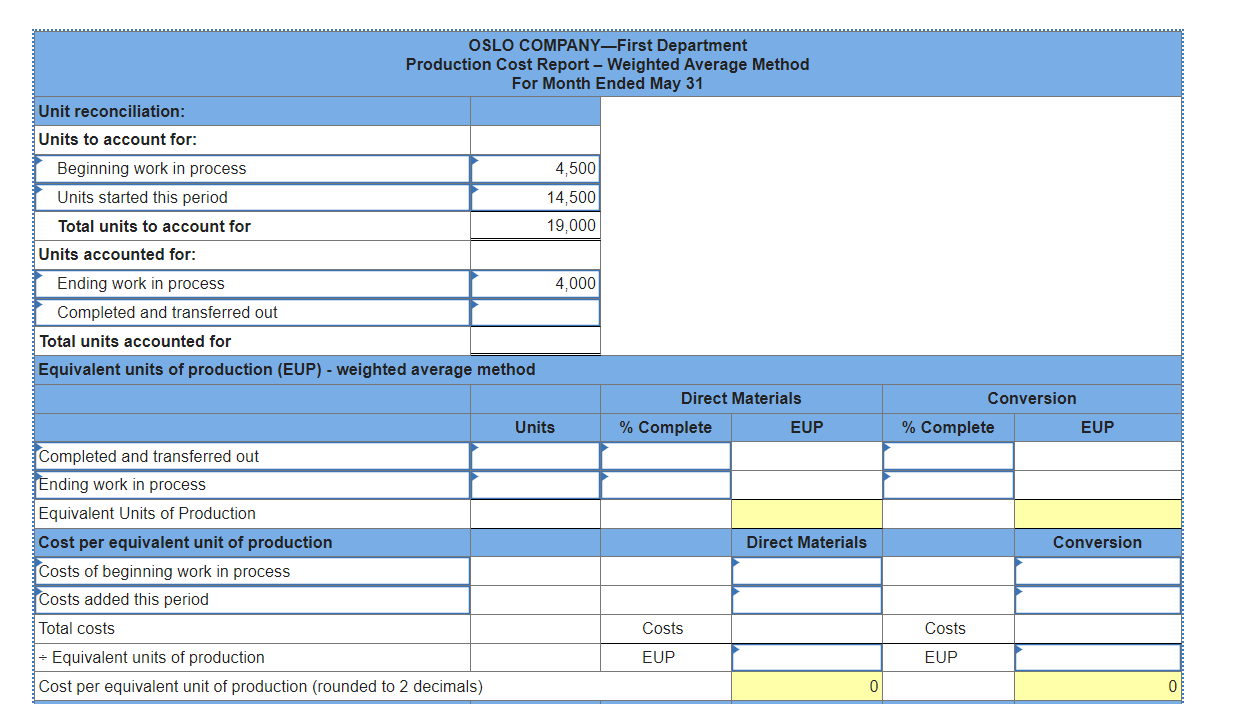The width and height of the screenshot is (1257, 712).
Task: Enter a value in the Conversion EUP divisor field
Action: pos(1097,657)
